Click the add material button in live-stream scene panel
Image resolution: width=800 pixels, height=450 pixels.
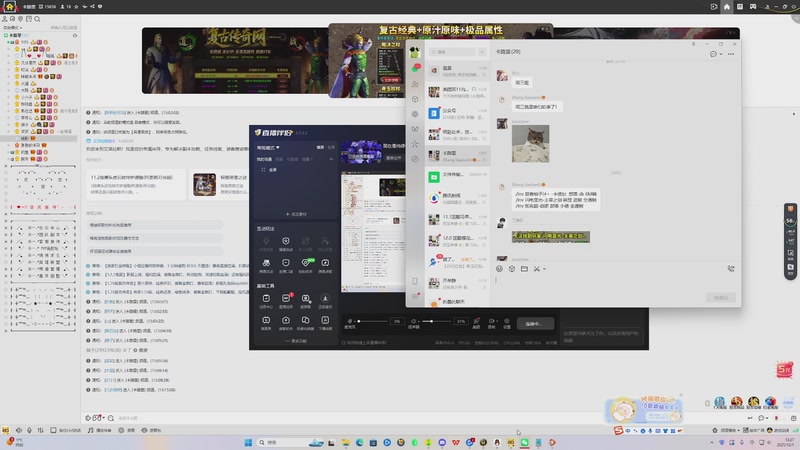(x=296, y=214)
